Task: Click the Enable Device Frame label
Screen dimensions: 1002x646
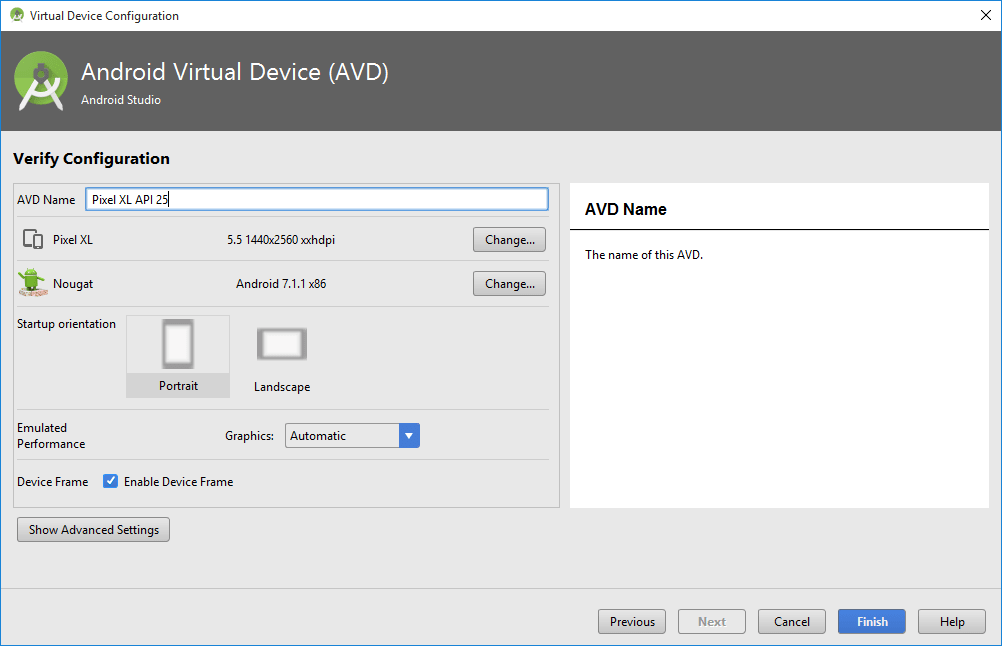Action: 178,482
